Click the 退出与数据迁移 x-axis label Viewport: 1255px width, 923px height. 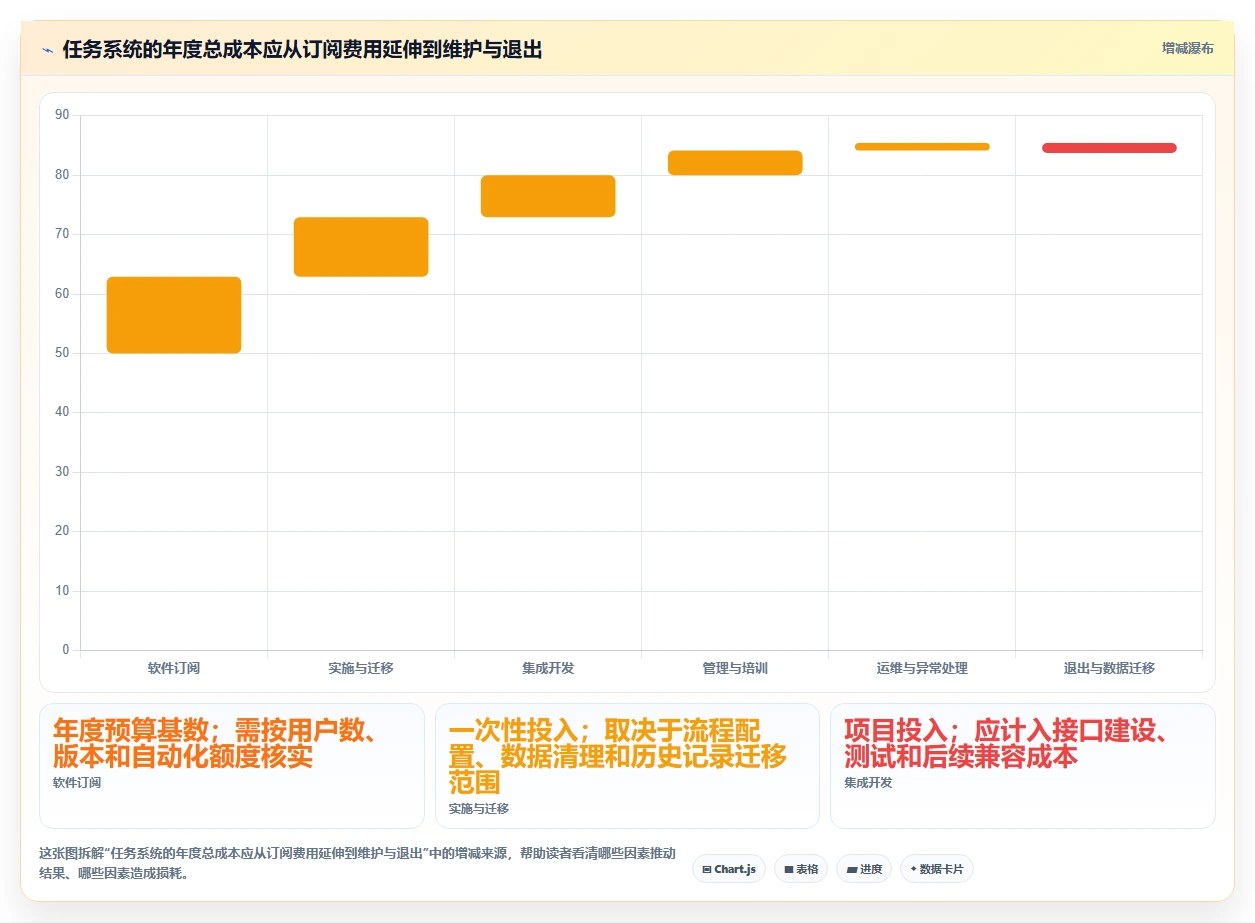tap(1109, 668)
